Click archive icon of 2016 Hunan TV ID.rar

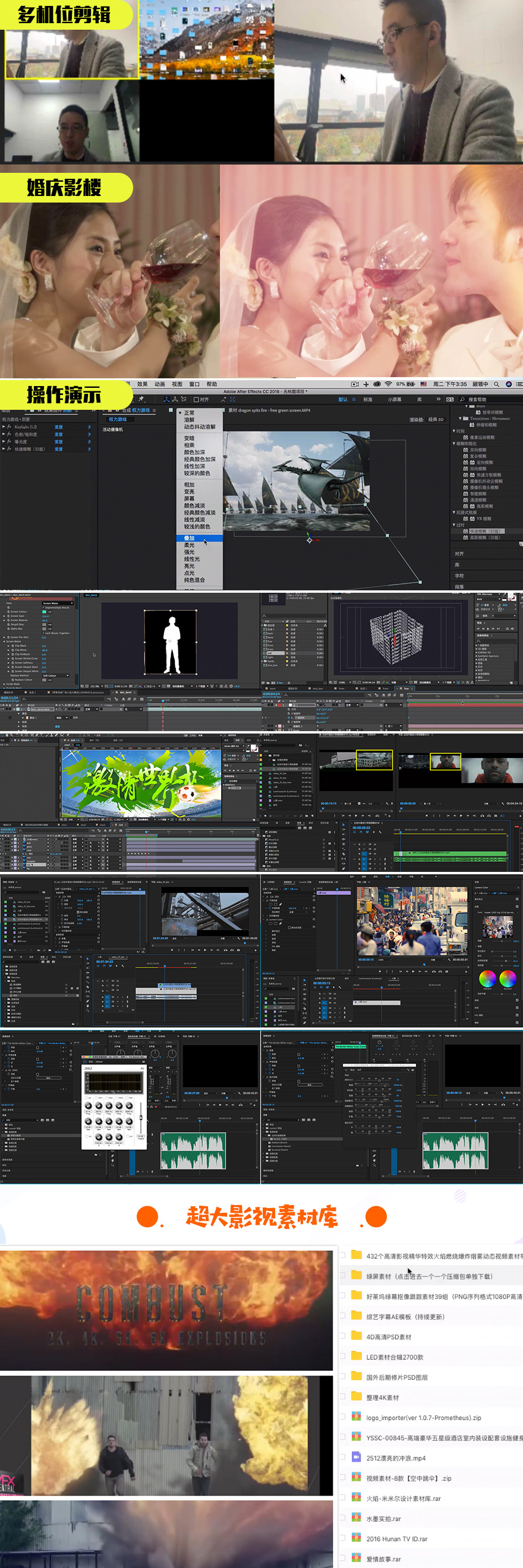pos(357,1538)
